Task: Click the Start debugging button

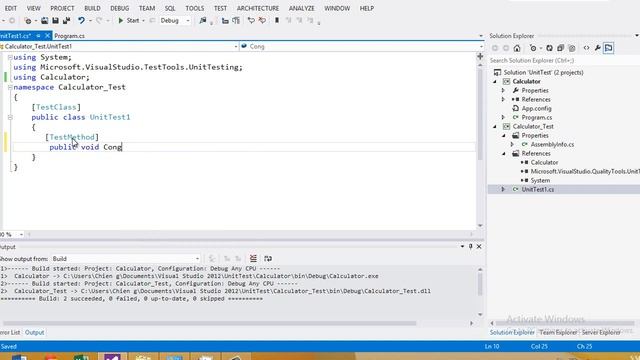Action: point(129,20)
